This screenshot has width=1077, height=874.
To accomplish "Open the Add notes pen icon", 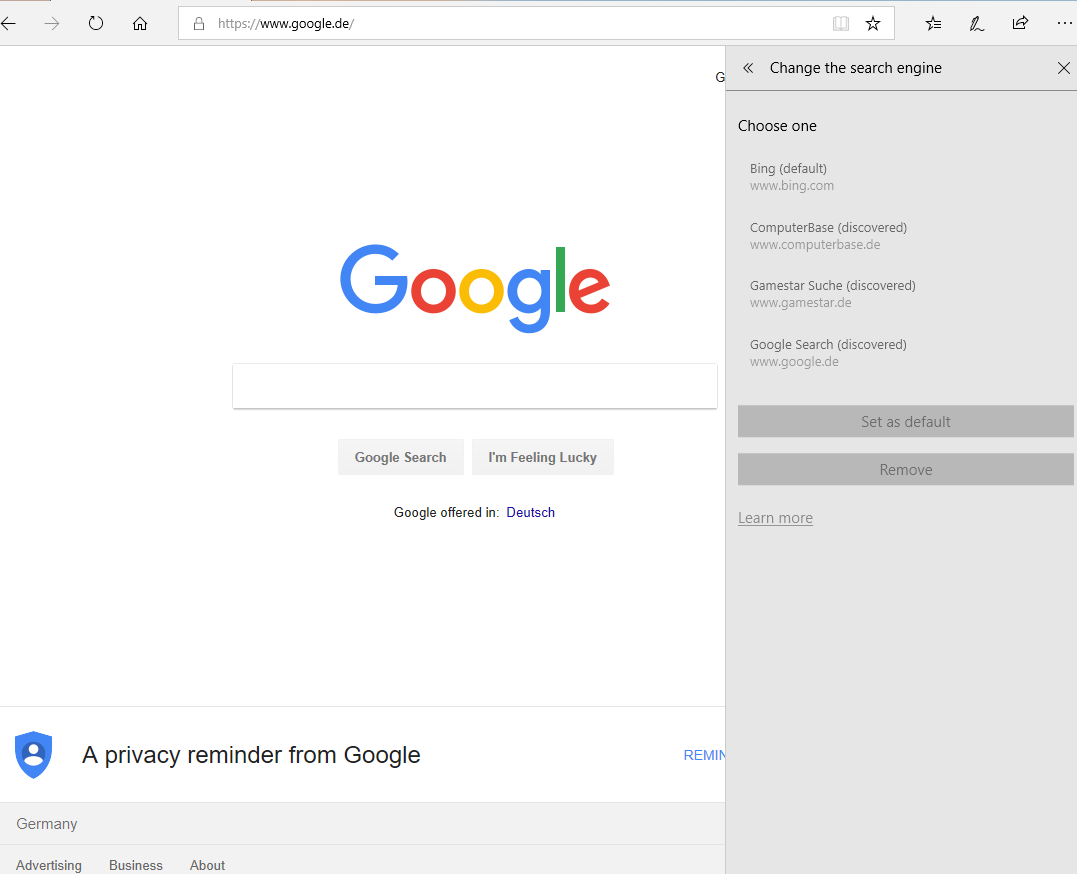I will point(976,23).
